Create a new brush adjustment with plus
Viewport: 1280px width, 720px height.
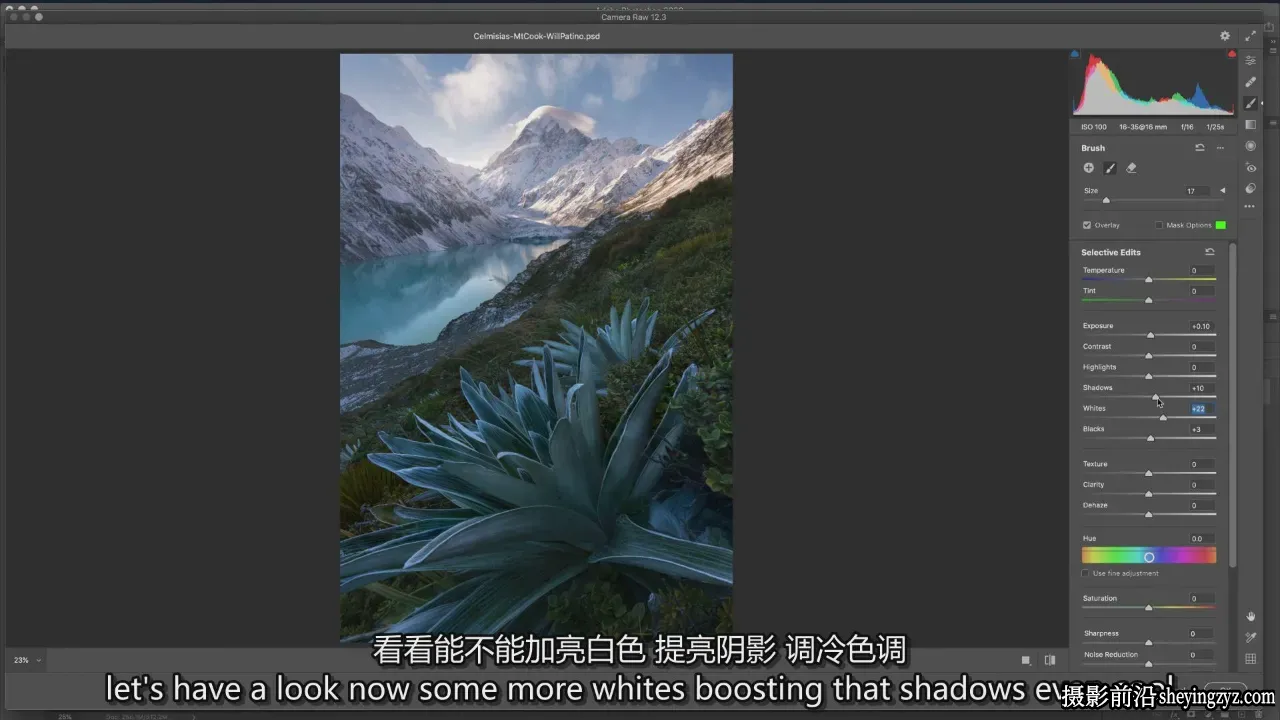point(1088,168)
